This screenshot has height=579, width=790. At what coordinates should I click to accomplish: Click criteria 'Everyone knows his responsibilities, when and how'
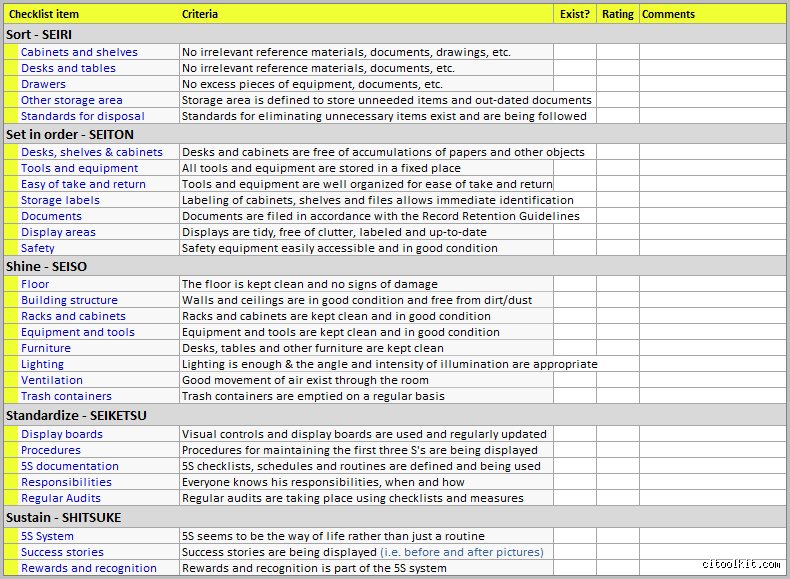click(323, 482)
